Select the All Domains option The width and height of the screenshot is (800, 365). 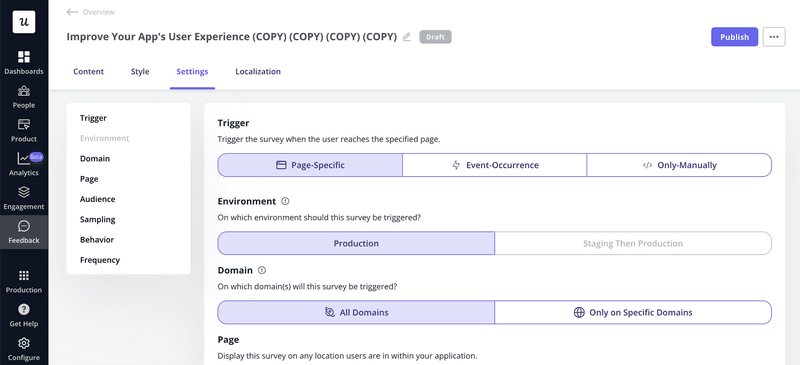356,312
